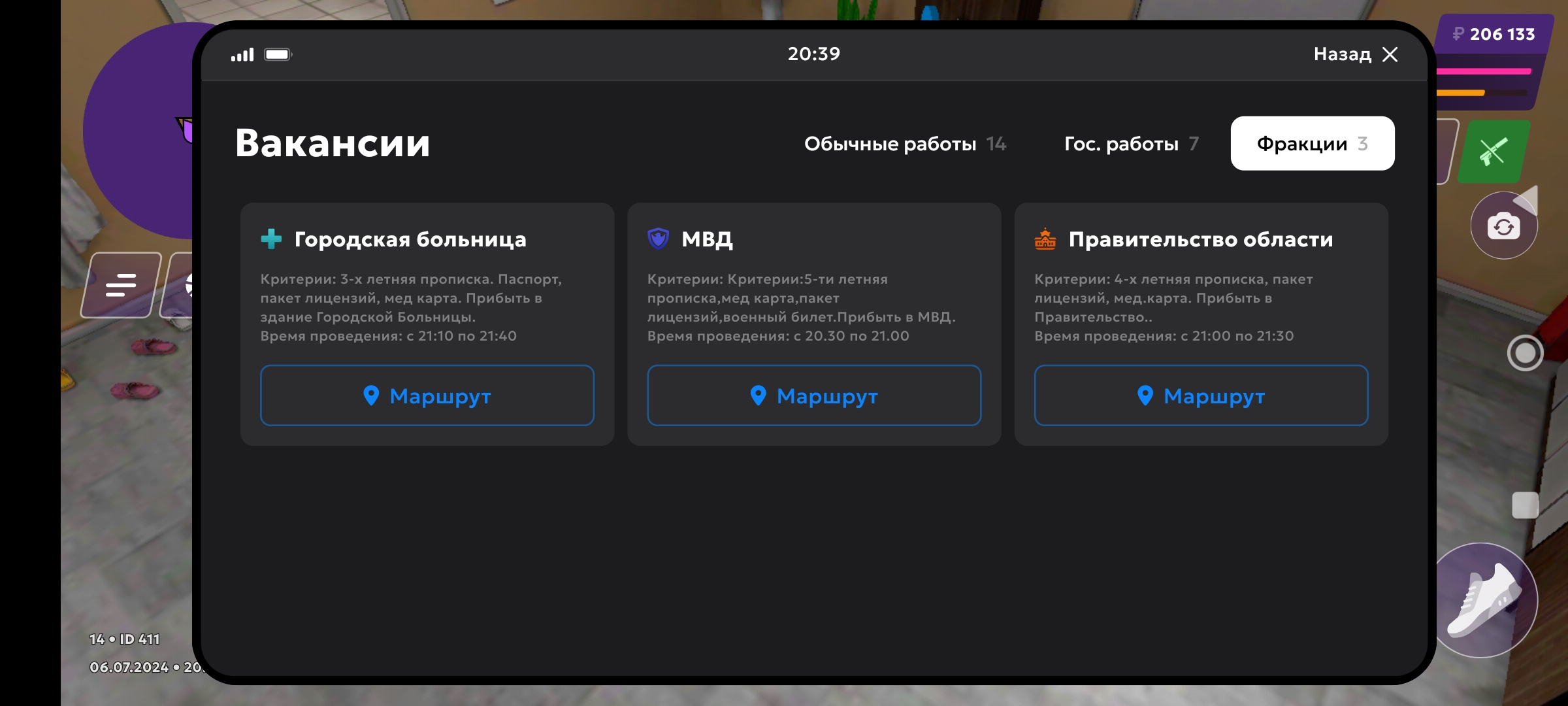Click the green crossed weapon icon

point(1493,152)
